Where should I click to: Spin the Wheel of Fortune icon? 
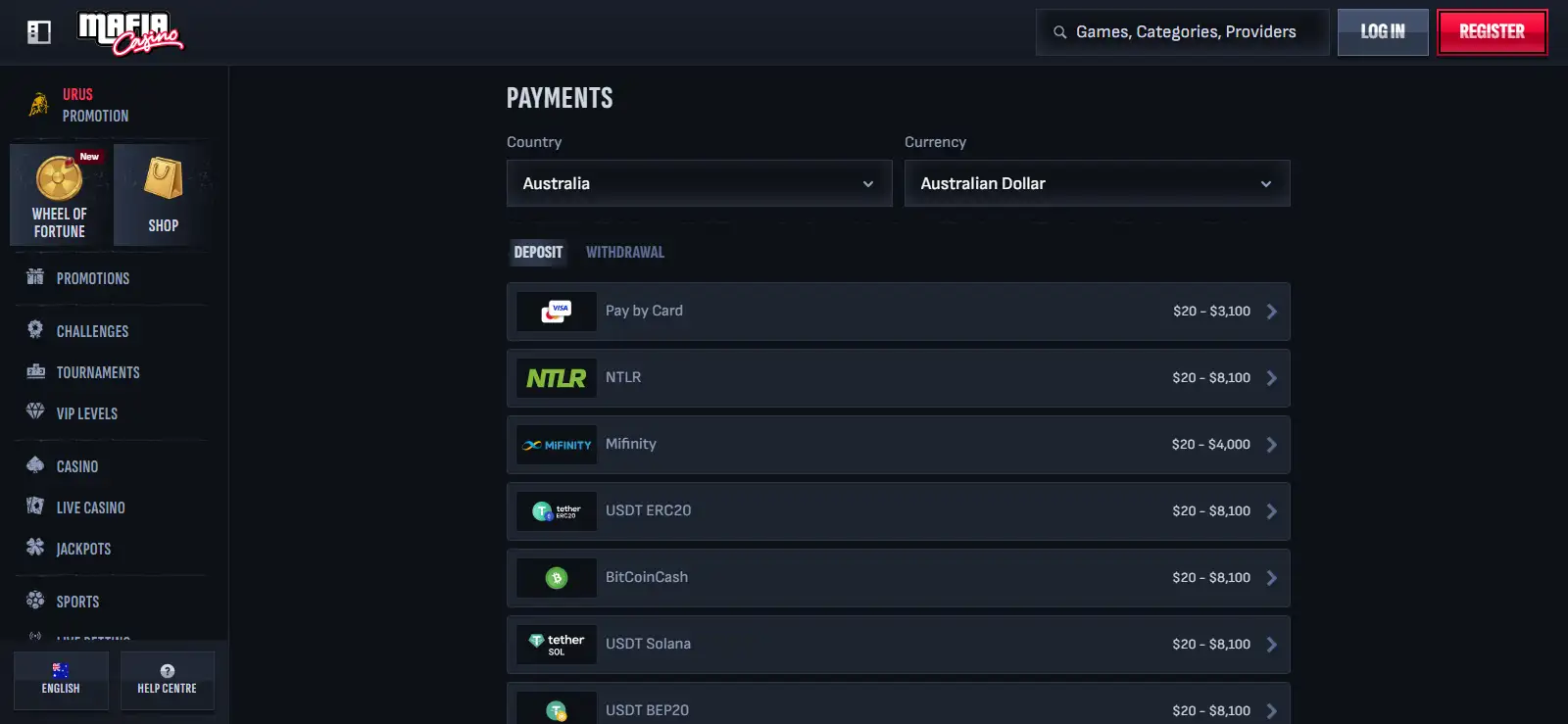pyautogui.click(x=60, y=178)
